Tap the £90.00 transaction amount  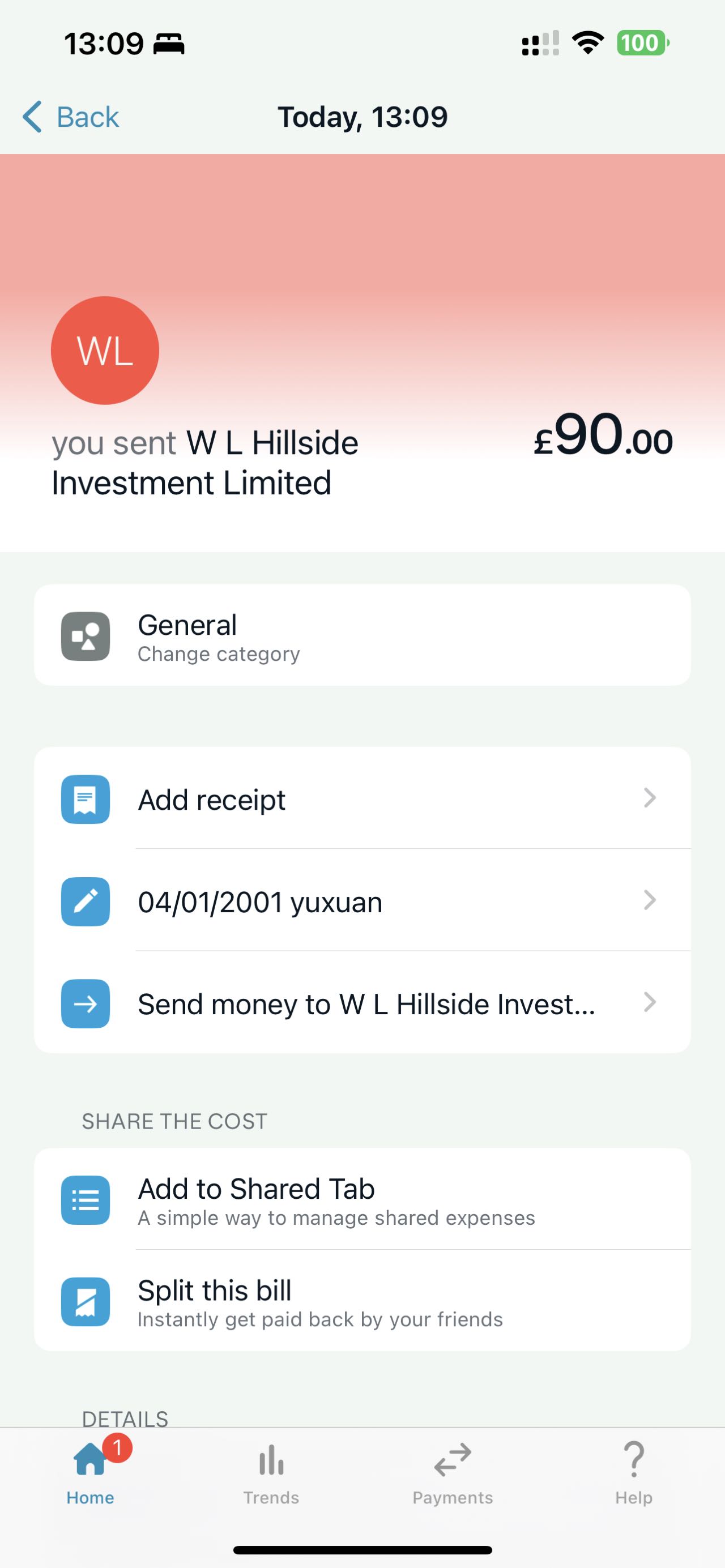tap(603, 436)
